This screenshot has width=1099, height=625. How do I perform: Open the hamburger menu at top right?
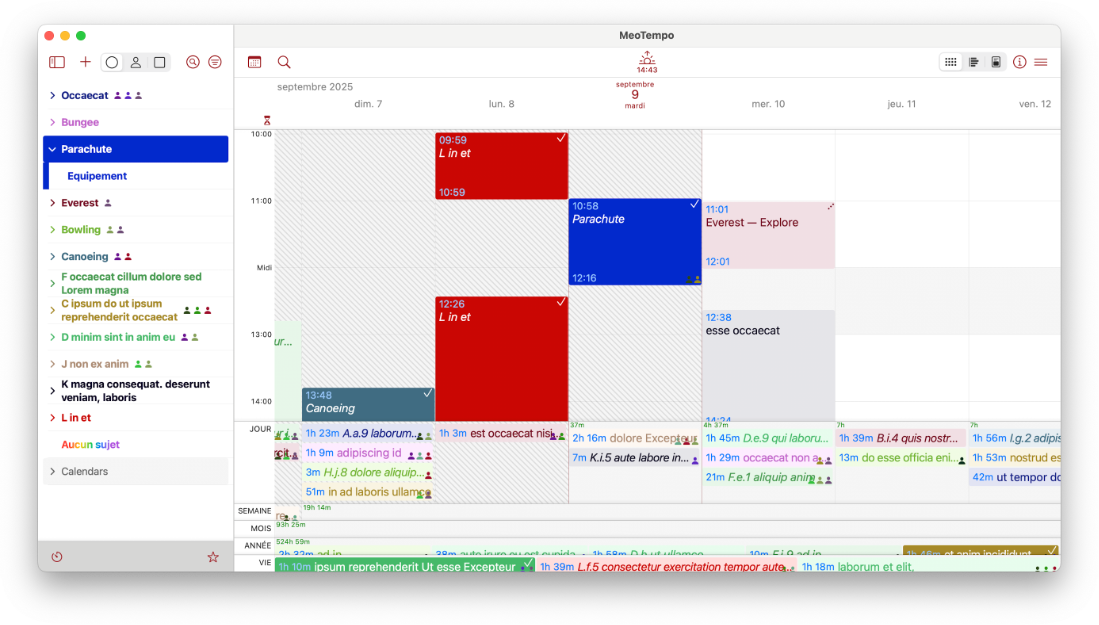click(1041, 62)
